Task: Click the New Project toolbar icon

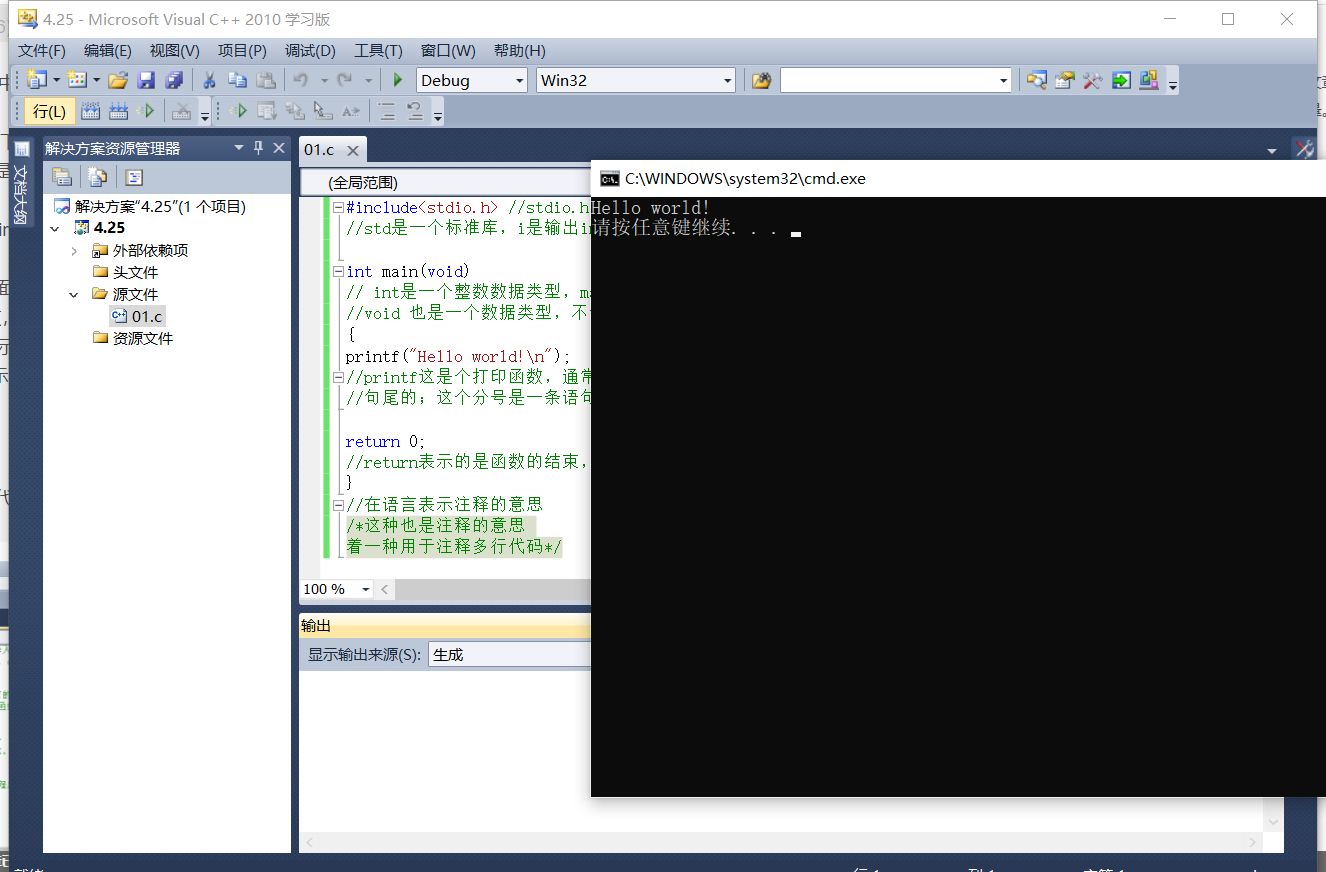Action: click(36, 80)
